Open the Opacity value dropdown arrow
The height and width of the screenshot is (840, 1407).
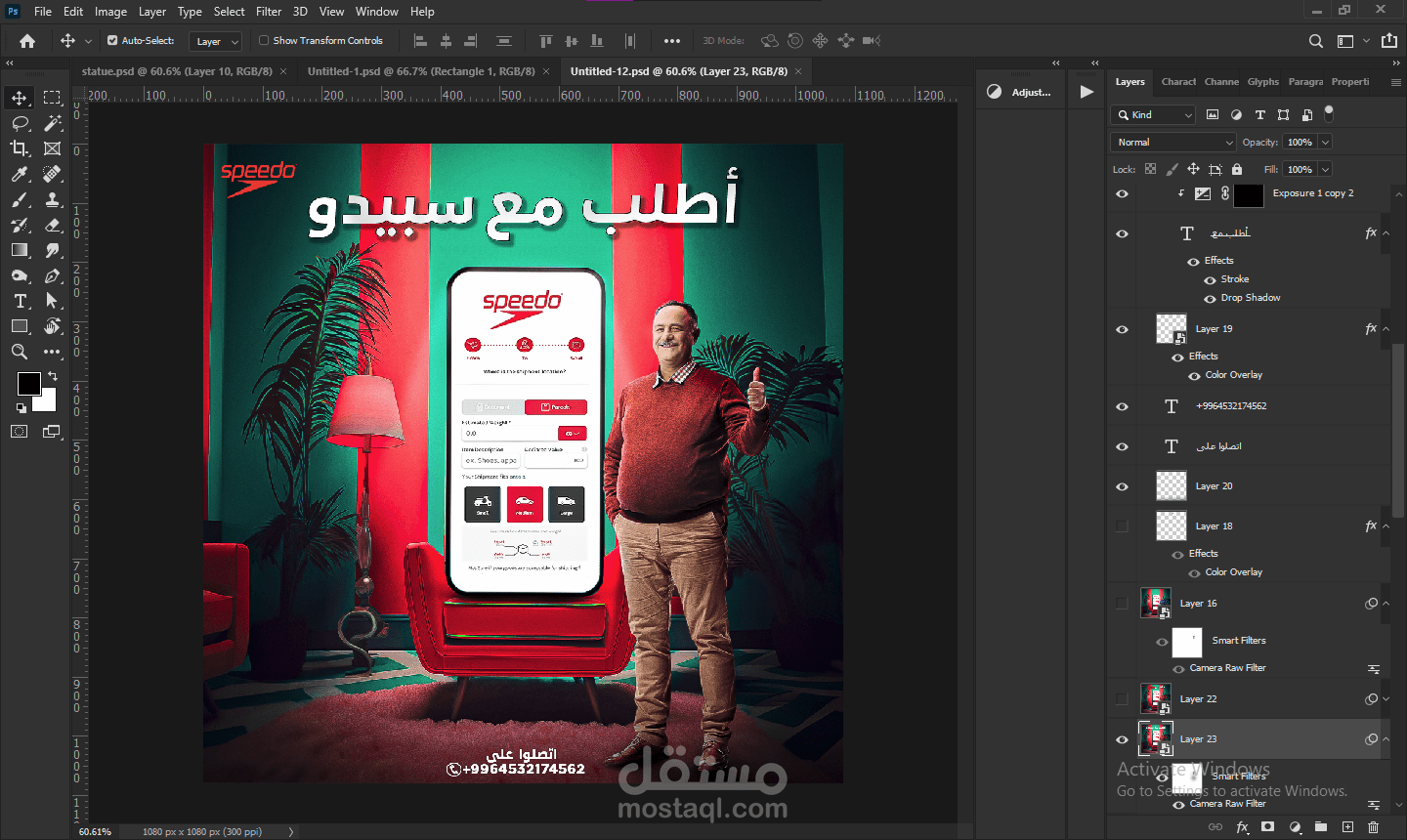coord(1326,143)
